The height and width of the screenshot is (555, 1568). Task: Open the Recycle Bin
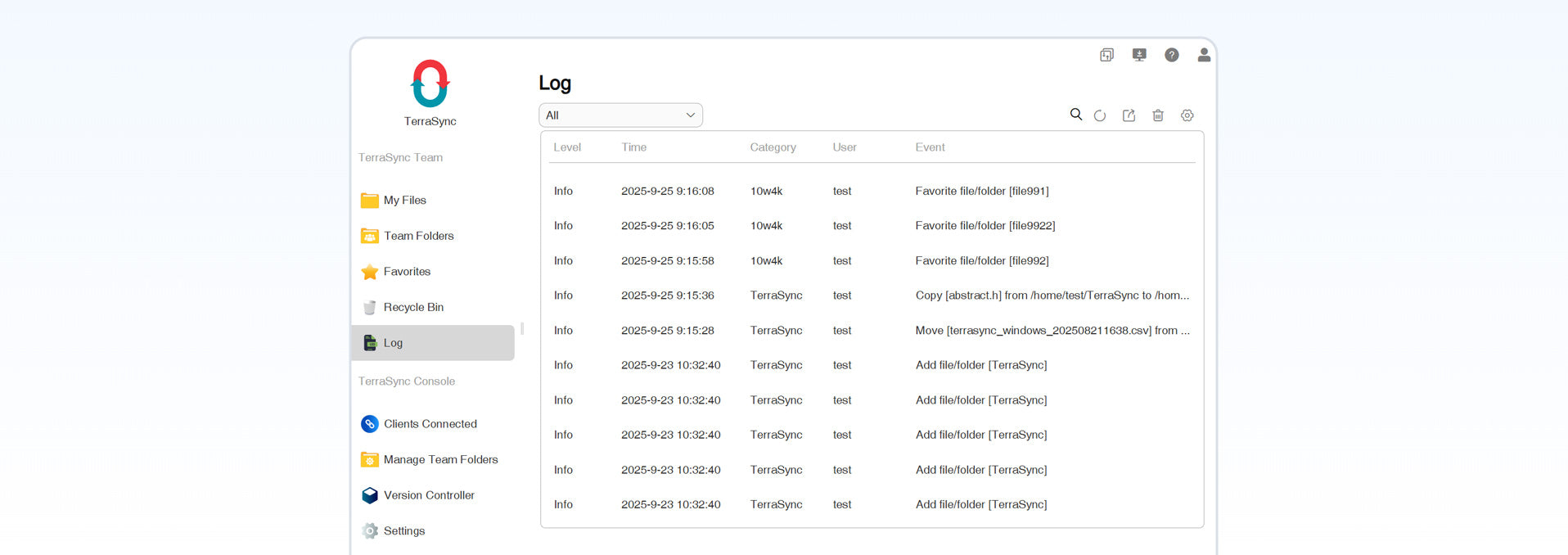[413, 308]
